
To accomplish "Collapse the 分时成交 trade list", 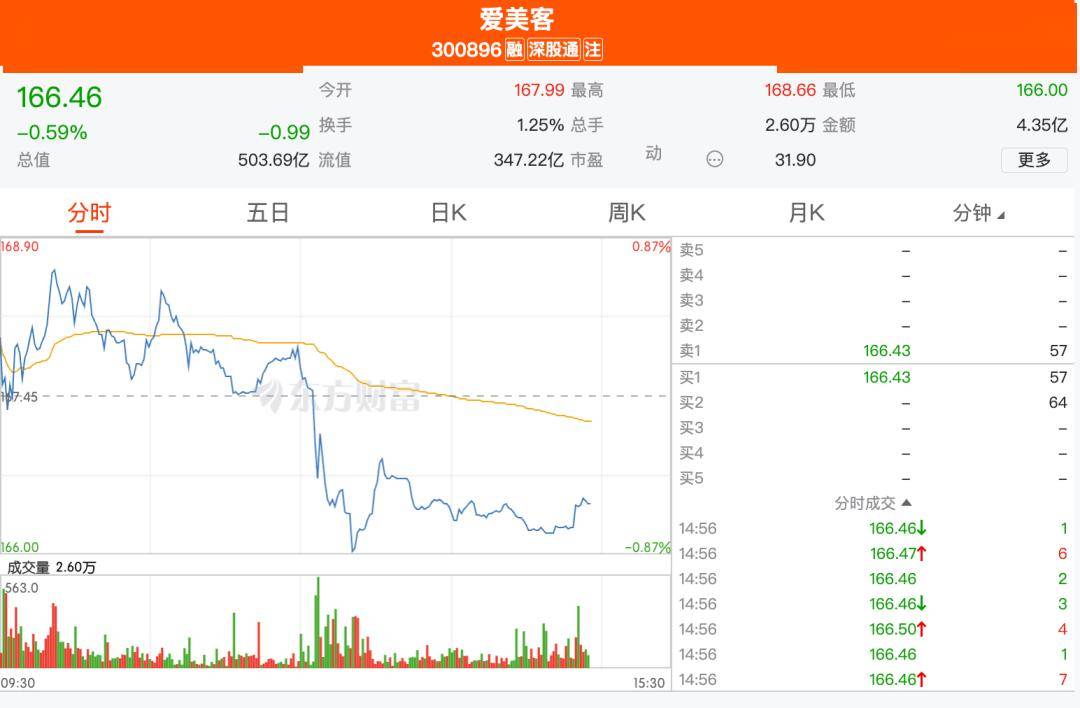I will coord(873,503).
